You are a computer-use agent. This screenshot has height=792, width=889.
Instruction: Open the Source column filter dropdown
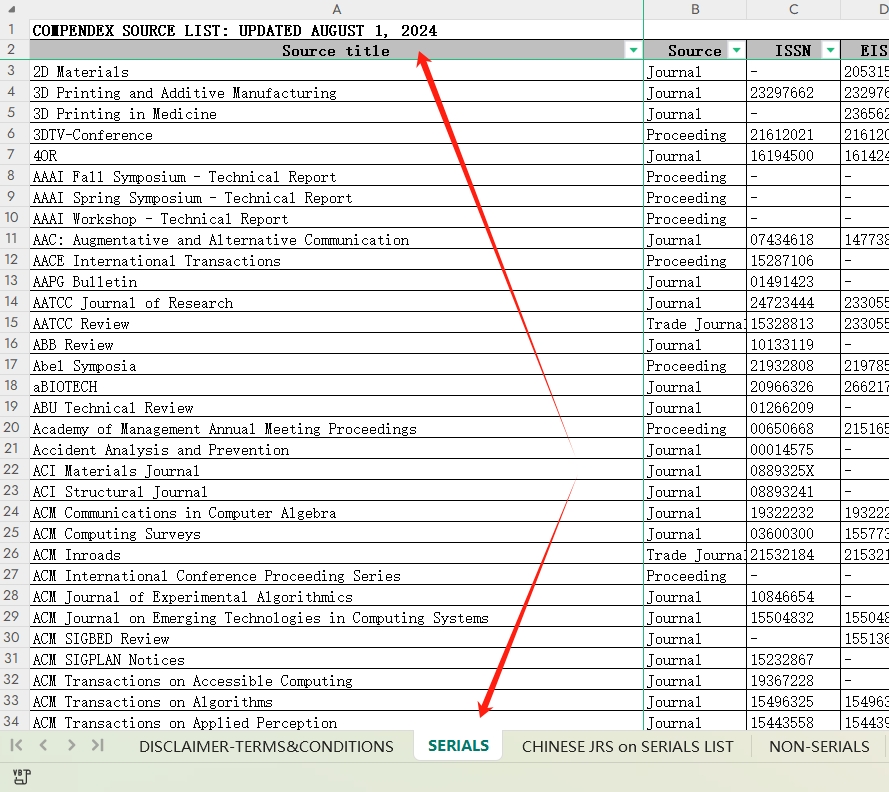click(x=736, y=50)
